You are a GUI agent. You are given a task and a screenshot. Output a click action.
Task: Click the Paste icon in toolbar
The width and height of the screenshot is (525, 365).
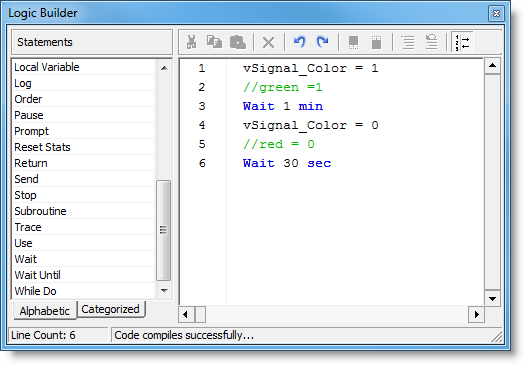[x=238, y=42]
